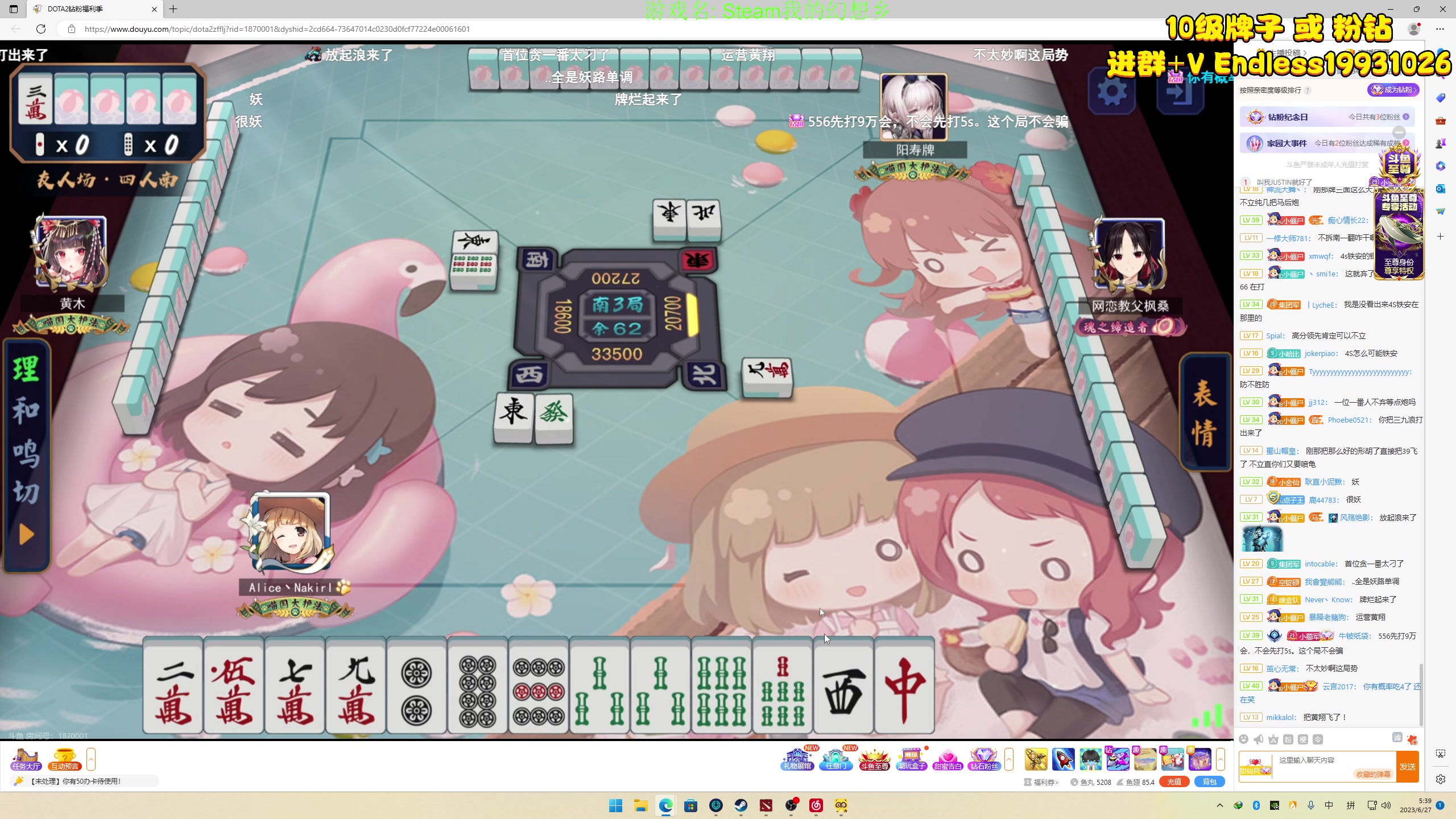Image resolution: width=1456 pixels, height=819 pixels.
Task: Open the 任意门 portal icon
Action: pyautogui.click(x=835, y=759)
